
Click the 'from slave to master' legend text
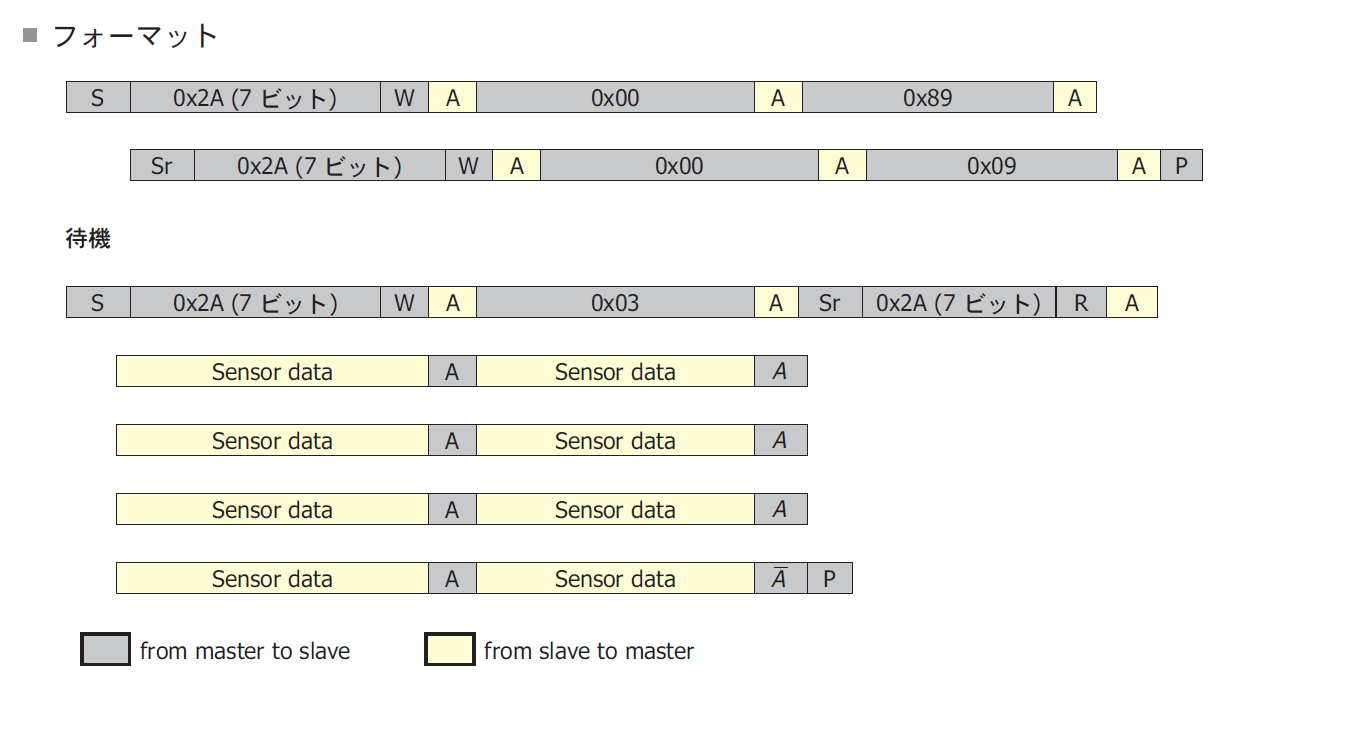589,651
